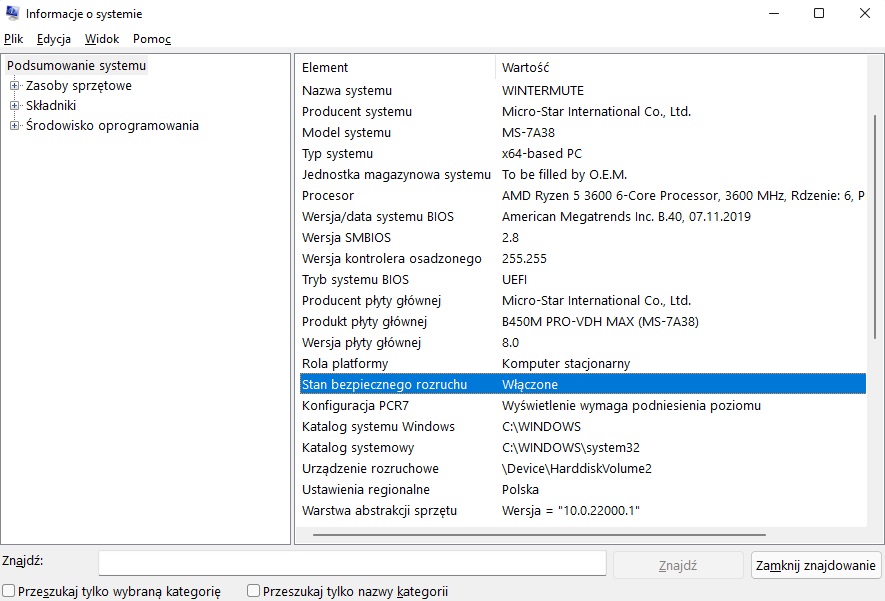Click the System Information app icon in title bar

click(x=12, y=13)
